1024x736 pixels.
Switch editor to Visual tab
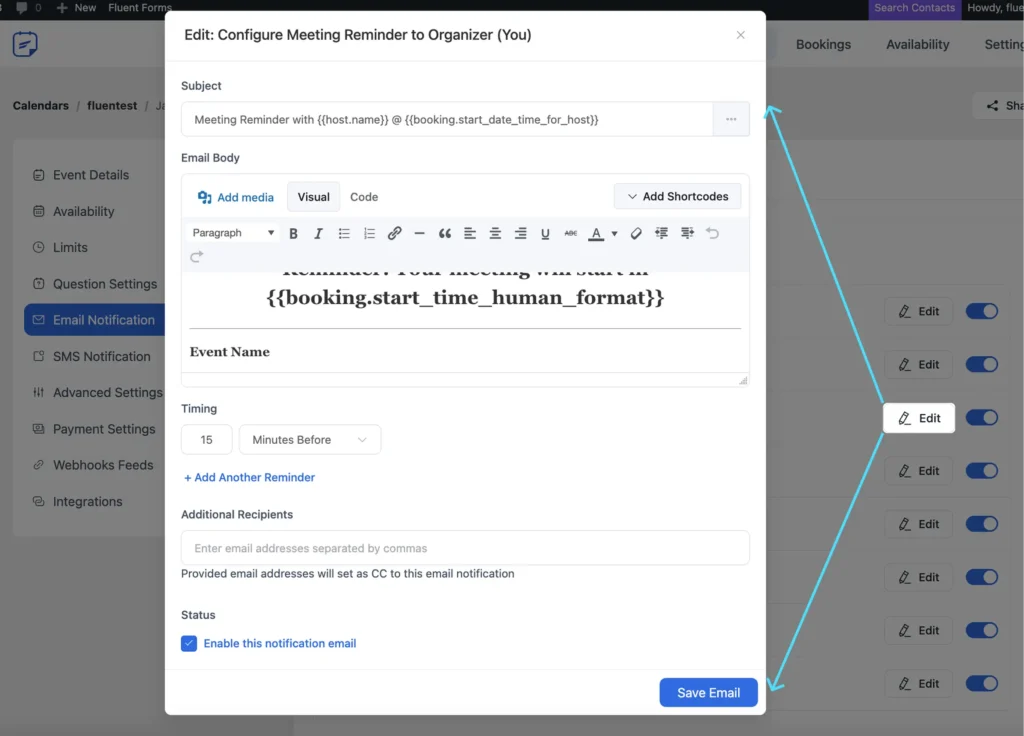click(313, 197)
